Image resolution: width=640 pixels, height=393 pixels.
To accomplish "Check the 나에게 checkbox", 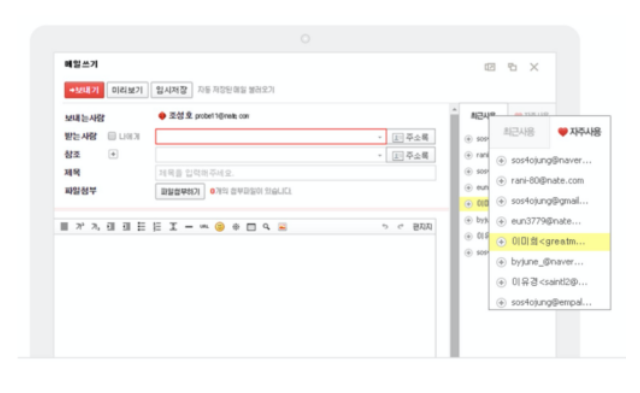I will point(112,136).
